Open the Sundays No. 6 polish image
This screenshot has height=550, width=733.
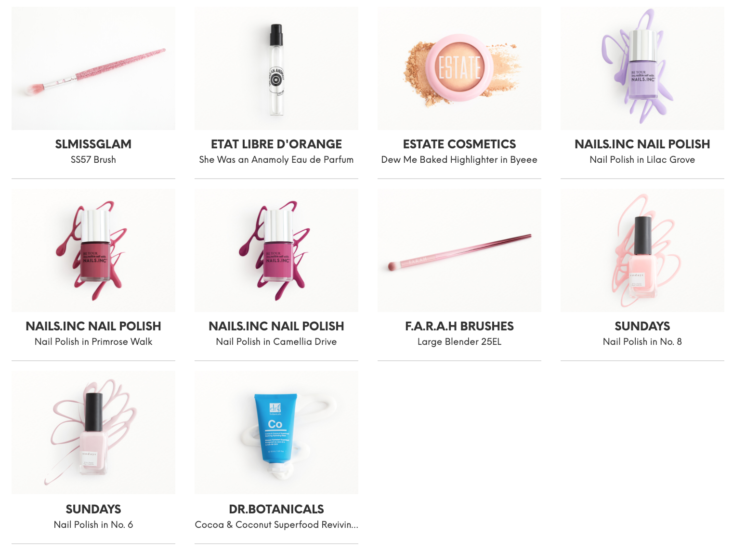93,433
